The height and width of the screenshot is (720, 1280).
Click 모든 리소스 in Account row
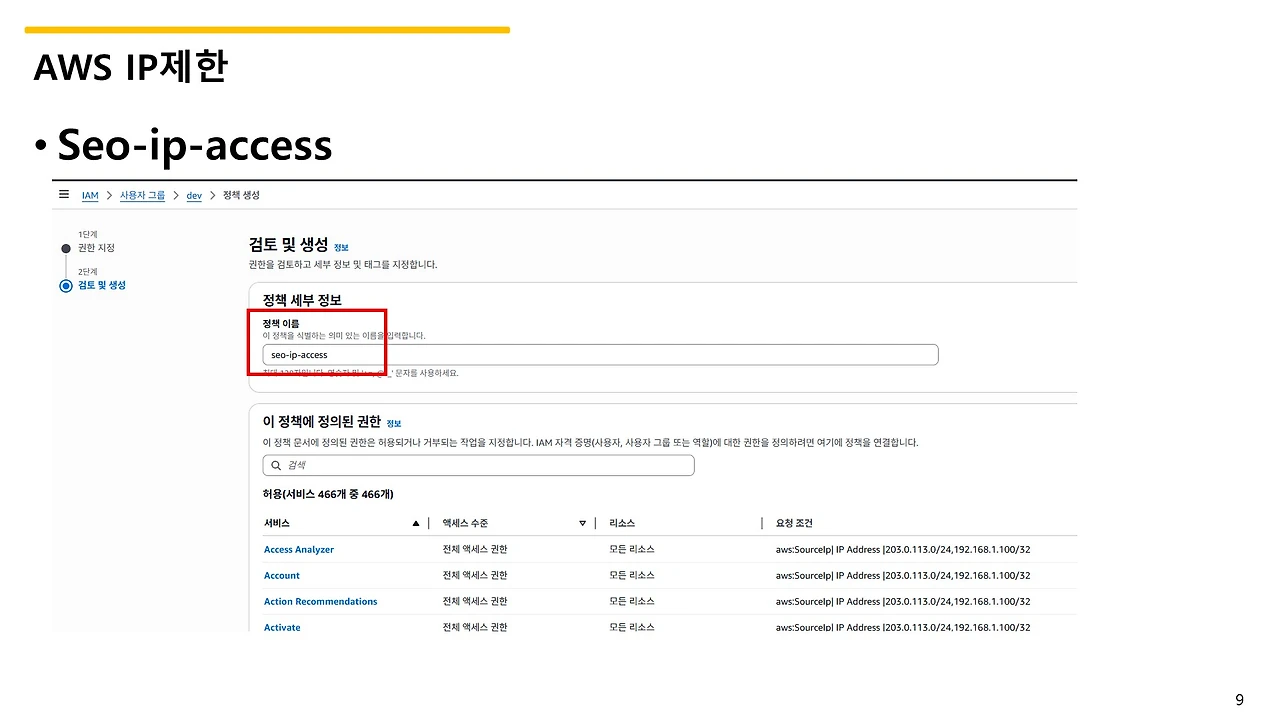(x=632, y=576)
